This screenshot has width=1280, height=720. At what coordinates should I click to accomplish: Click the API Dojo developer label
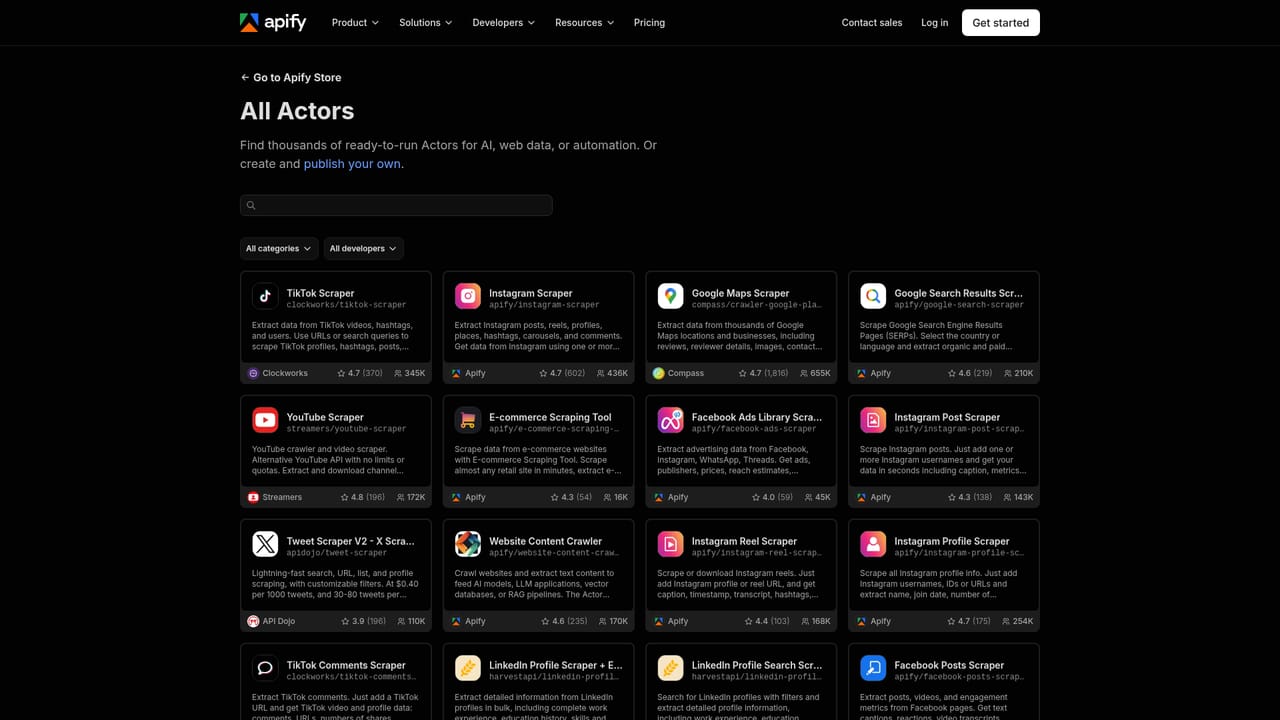click(271, 621)
